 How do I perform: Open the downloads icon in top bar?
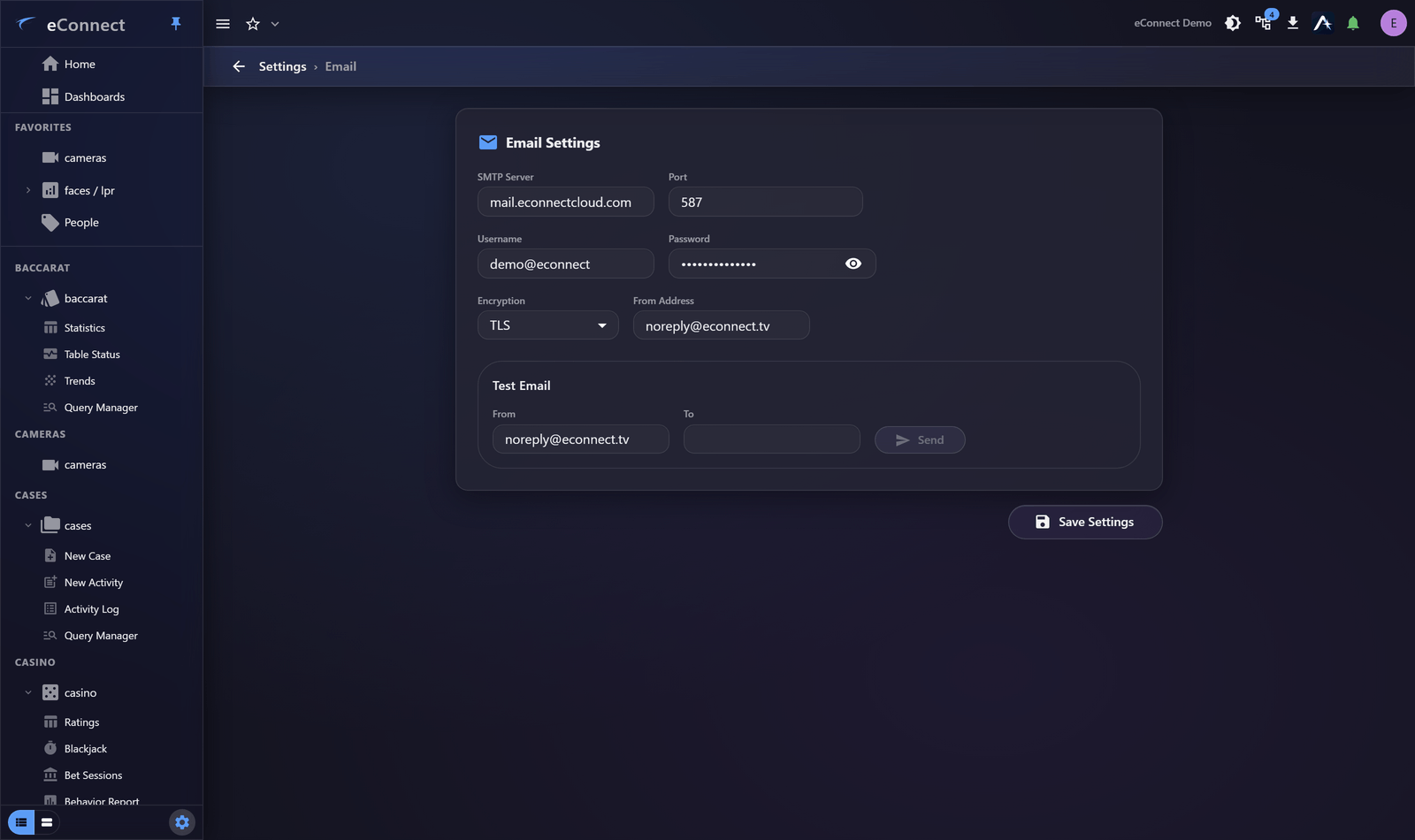1293,23
